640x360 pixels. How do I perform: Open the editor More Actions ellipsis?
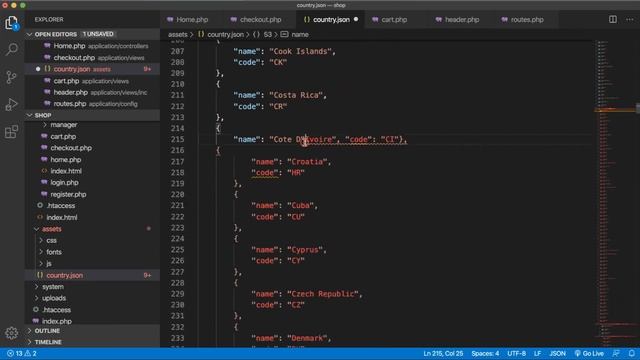coord(630,20)
